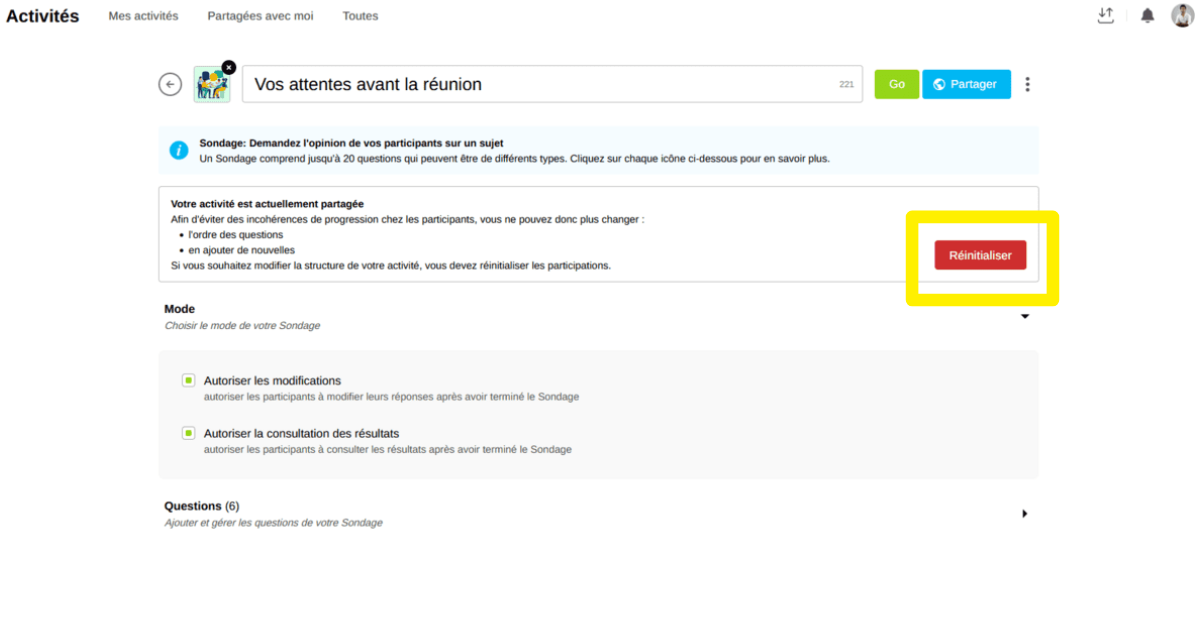The image size is (1201, 617).
Task: Click the import/export icon in the top bar
Action: coord(1105,16)
